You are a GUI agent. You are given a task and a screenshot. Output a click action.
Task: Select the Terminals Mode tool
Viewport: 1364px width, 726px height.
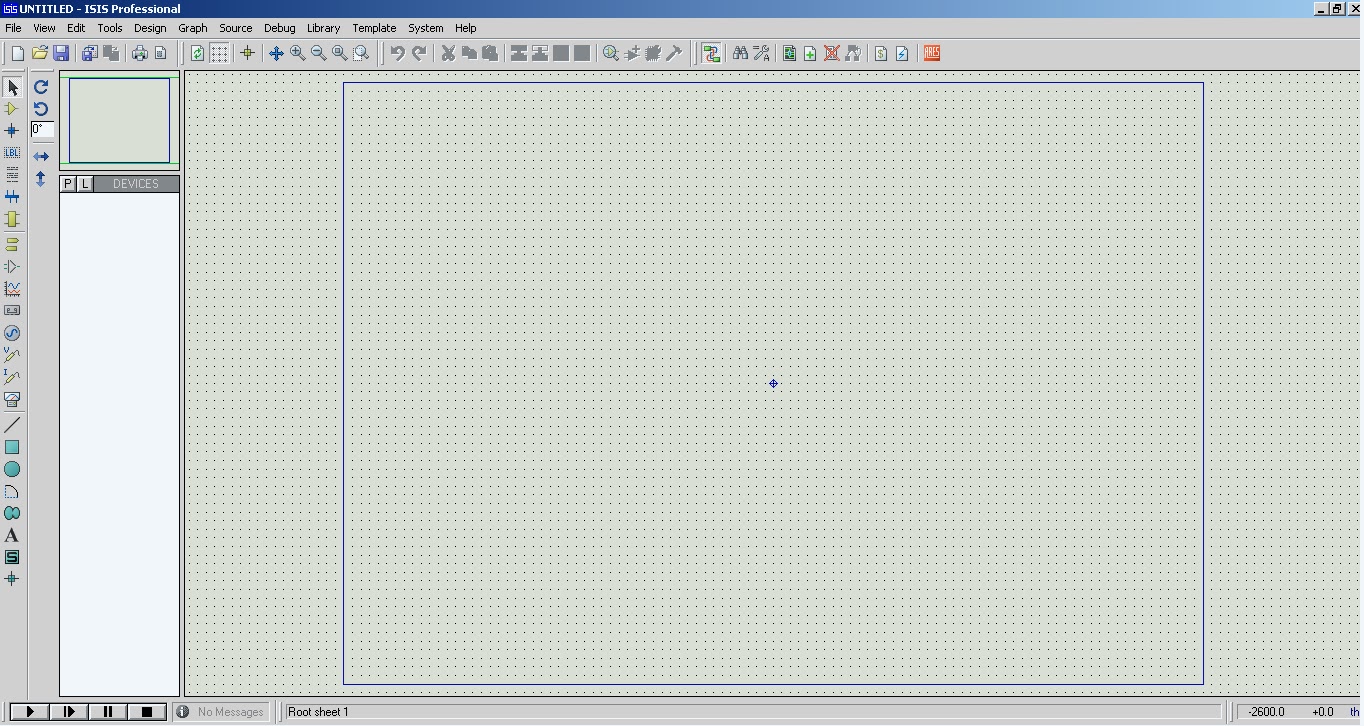point(12,244)
